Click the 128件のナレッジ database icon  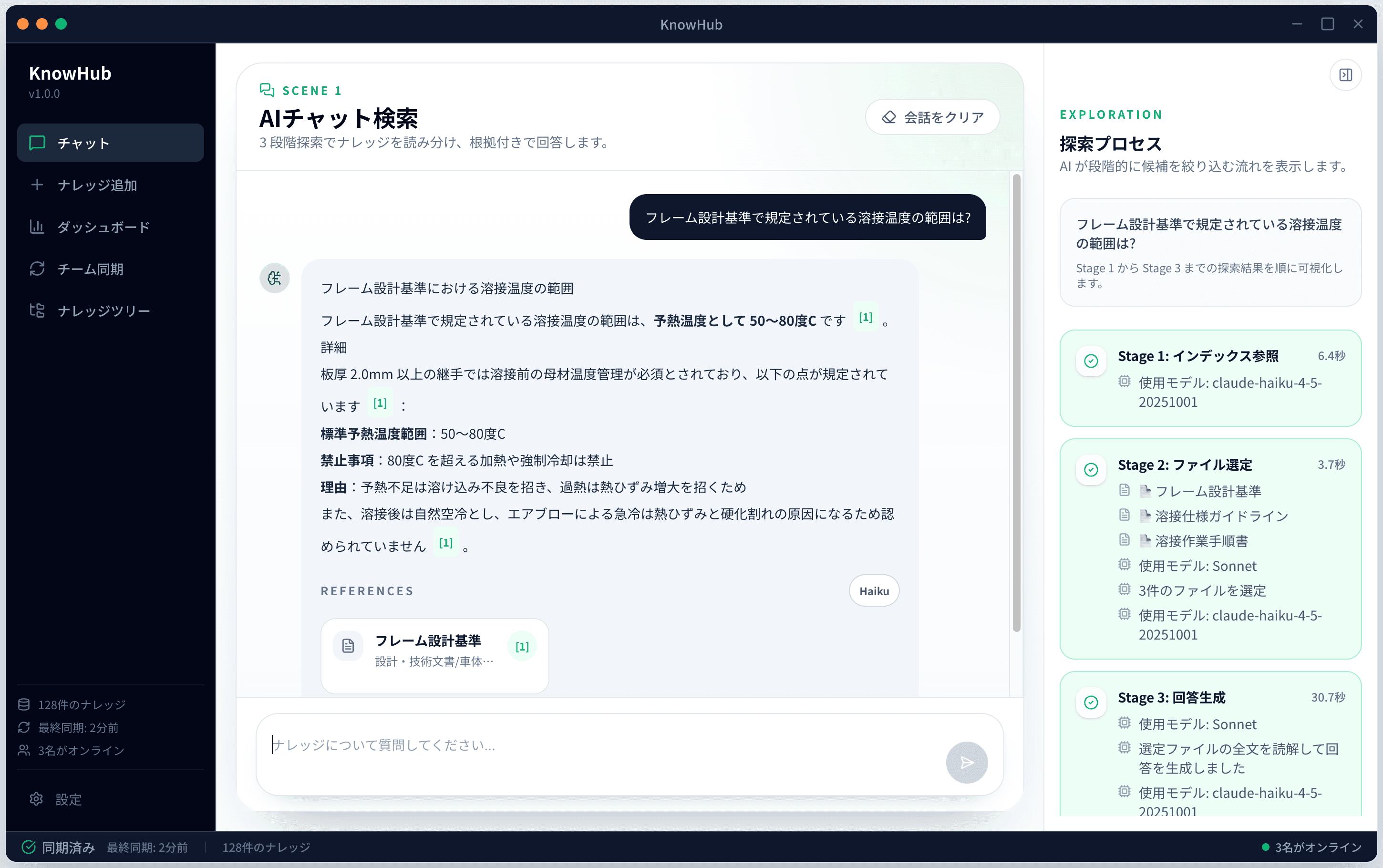click(x=23, y=704)
